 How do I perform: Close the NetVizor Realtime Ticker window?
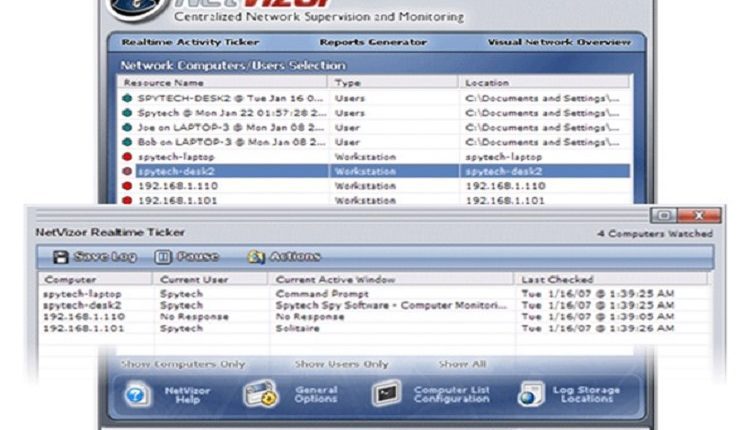point(699,215)
